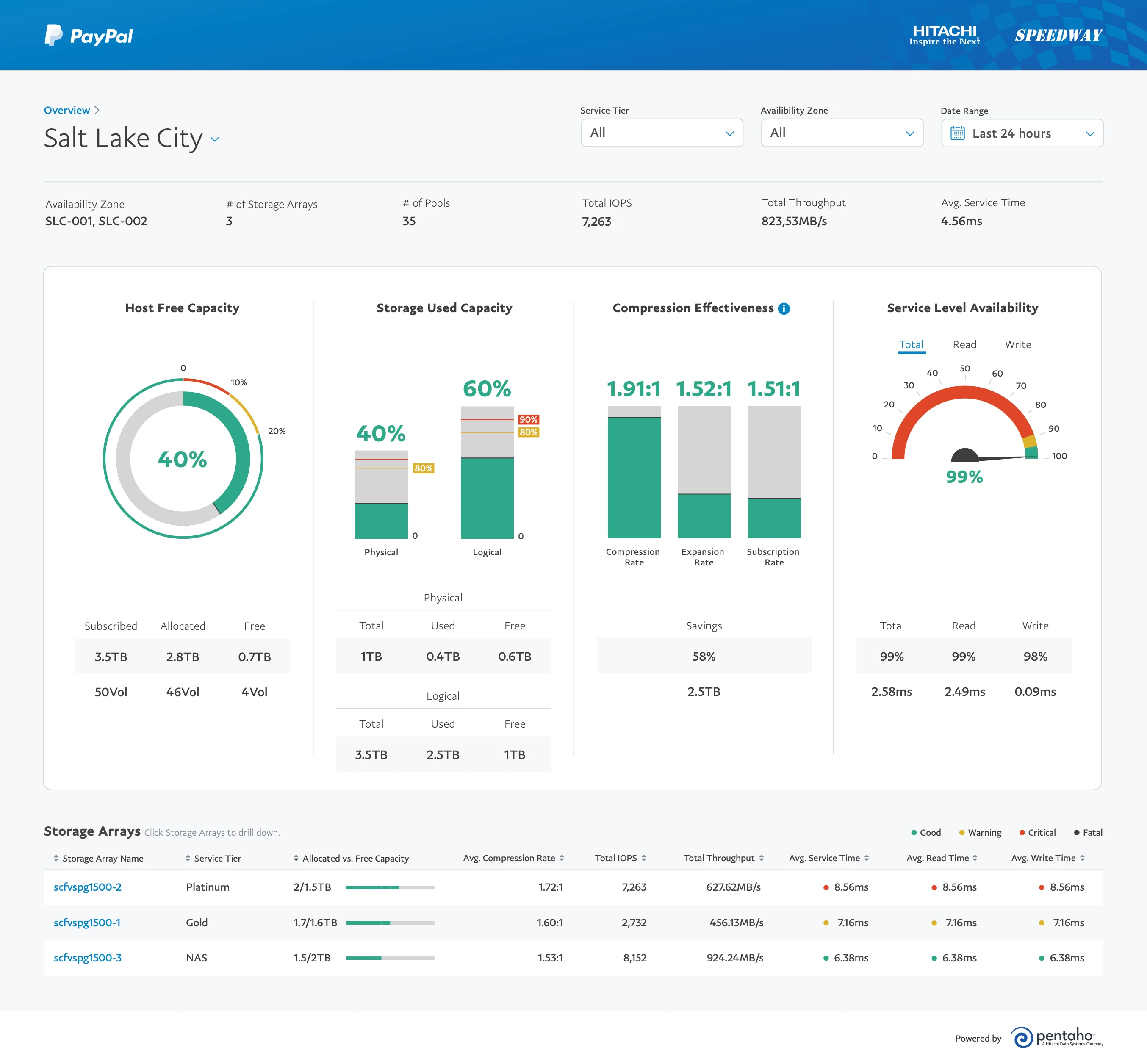The height and width of the screenshot is (1064, 1147).
Task: Click the PayPal logo
Action: tap(89, 36)
